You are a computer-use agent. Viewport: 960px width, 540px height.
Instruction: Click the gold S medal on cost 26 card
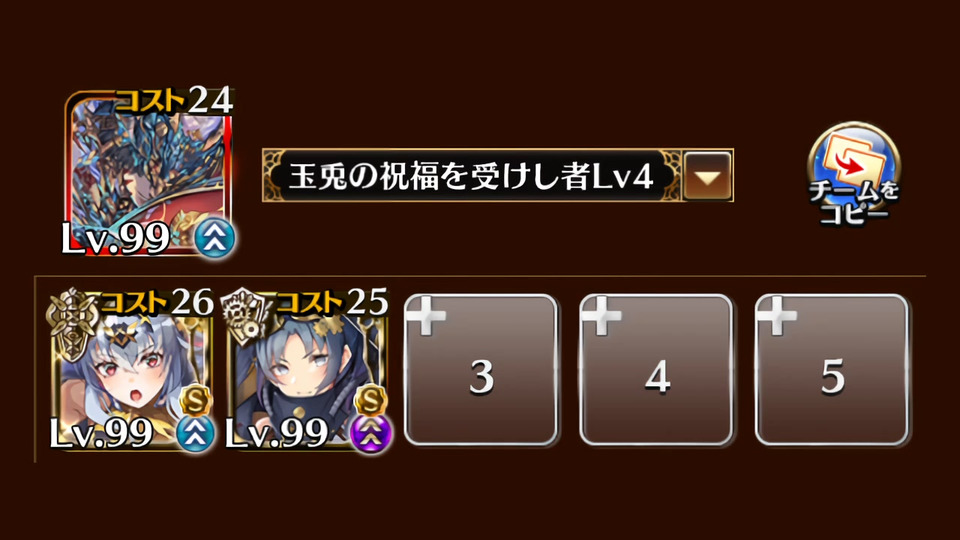point(195,400)
